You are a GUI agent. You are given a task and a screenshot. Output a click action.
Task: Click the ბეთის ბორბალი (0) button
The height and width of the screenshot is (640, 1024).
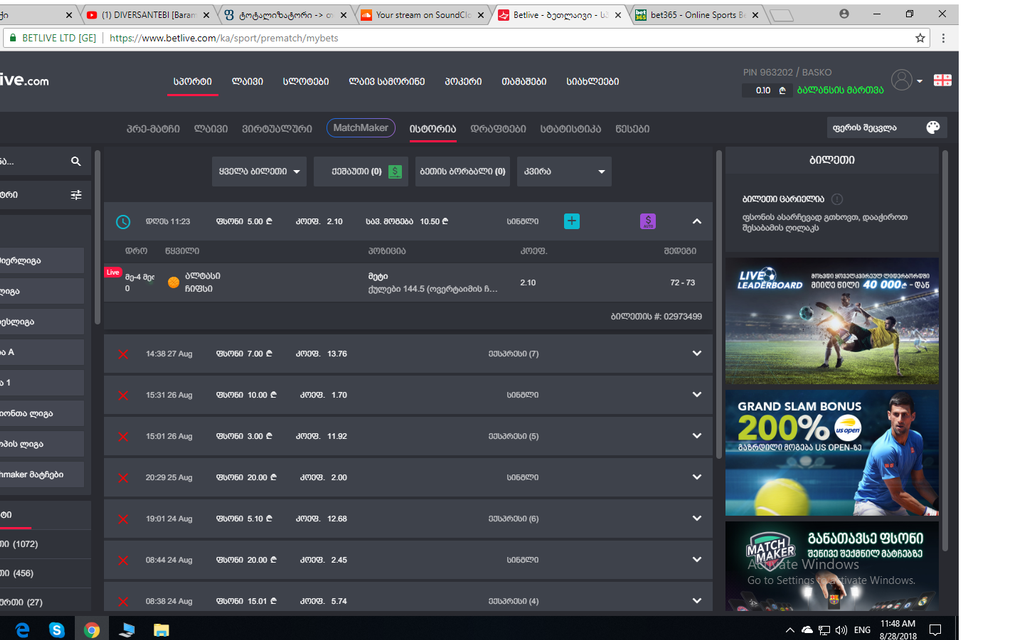coord(462,171)
